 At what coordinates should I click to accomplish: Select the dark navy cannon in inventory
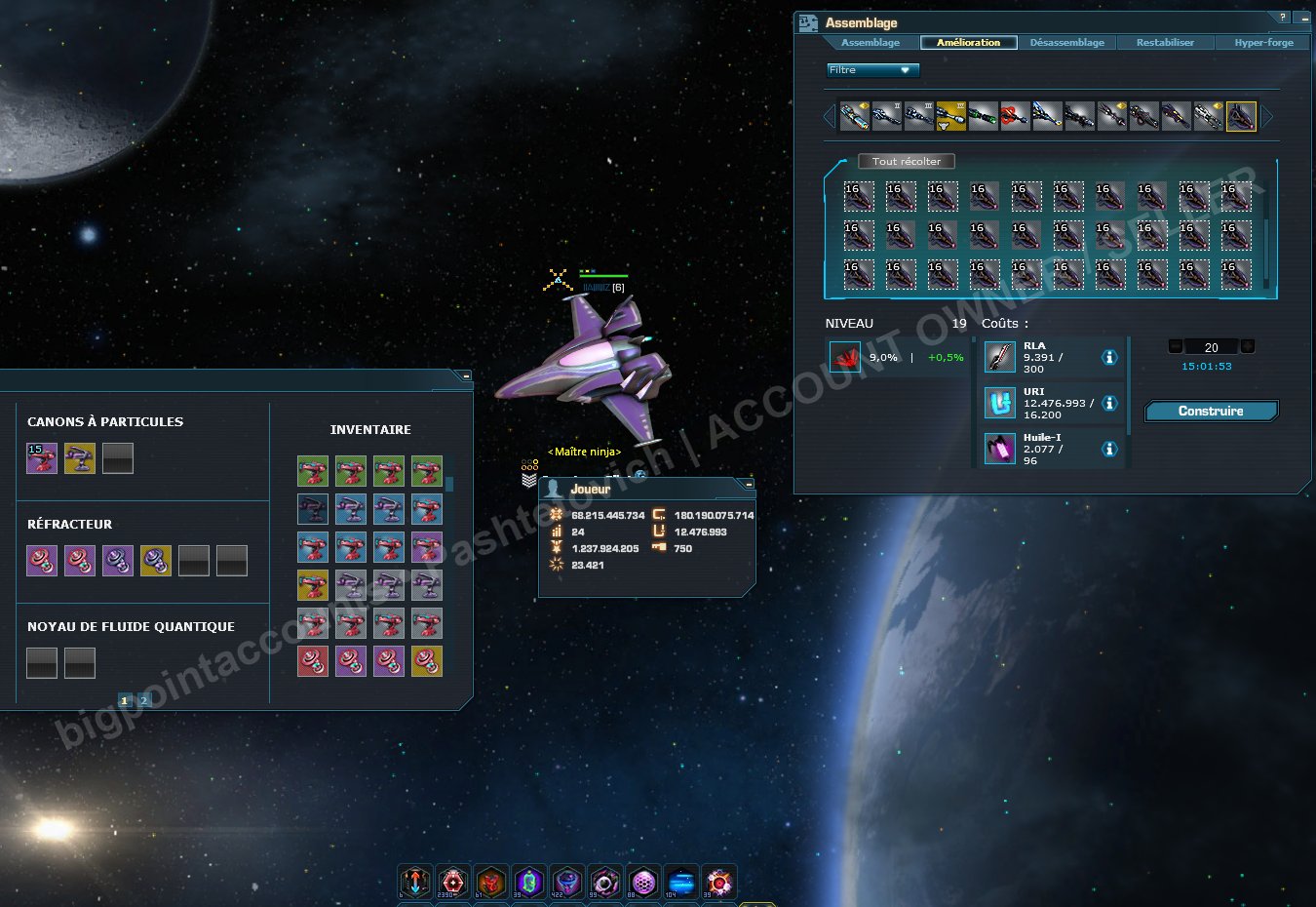(x=313, y=509)
